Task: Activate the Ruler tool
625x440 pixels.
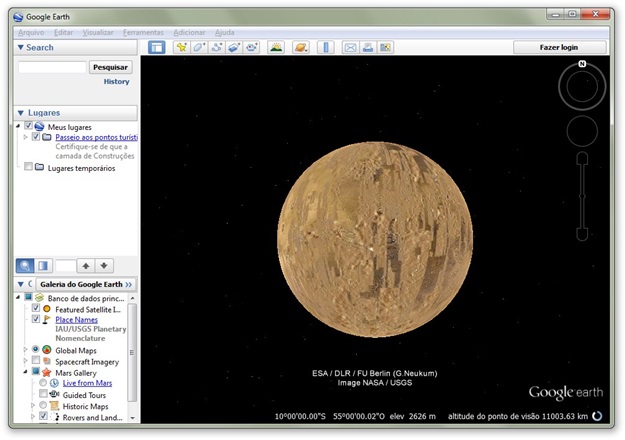Action: [326, 47]
